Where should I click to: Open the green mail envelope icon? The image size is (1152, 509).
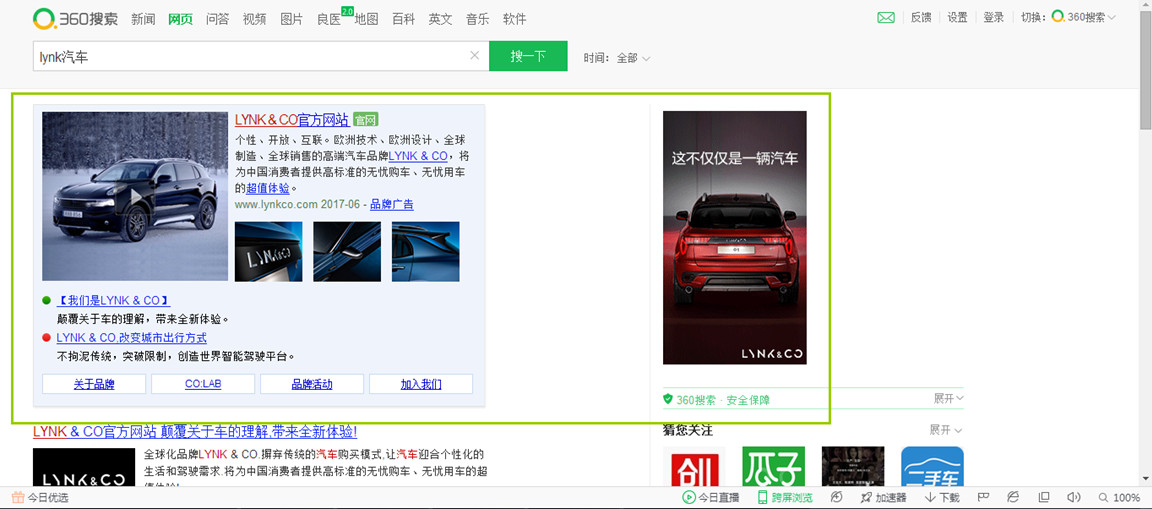[x=886, y=18]
